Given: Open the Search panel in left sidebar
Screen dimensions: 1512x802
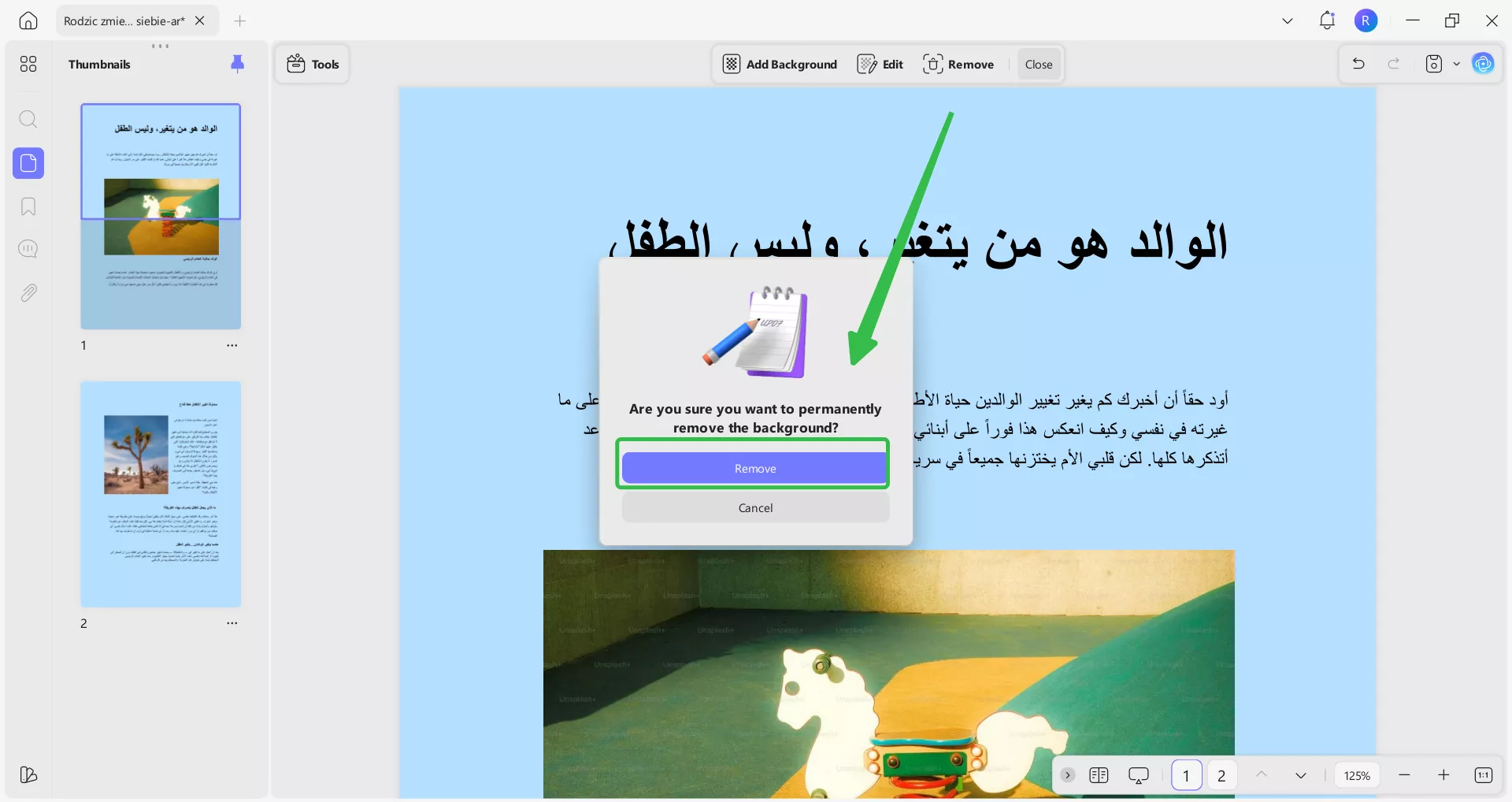Looking at the screenshot, I should pyautogui.click(x=28, y=119).
